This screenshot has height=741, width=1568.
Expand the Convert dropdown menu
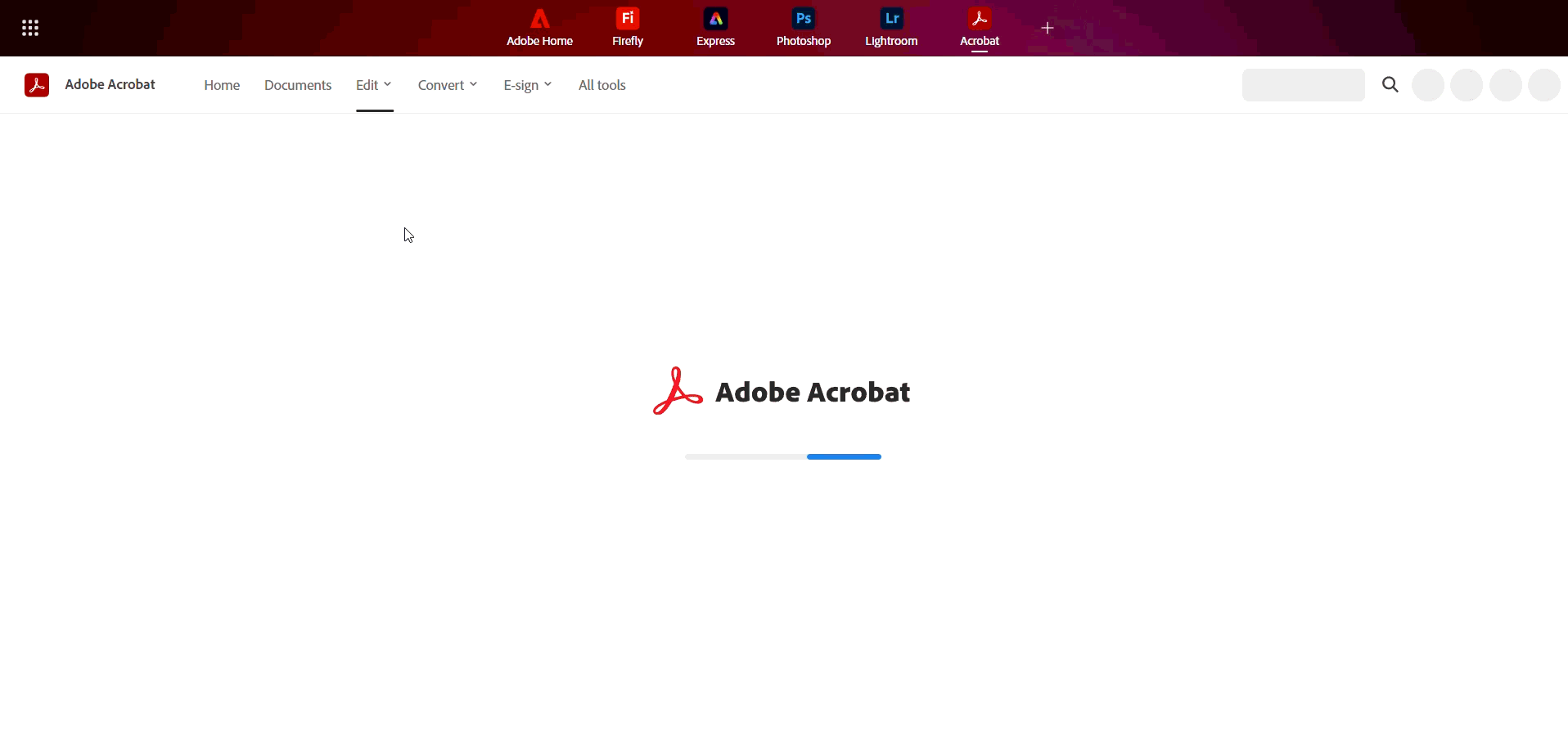click(x=448, y=85)
